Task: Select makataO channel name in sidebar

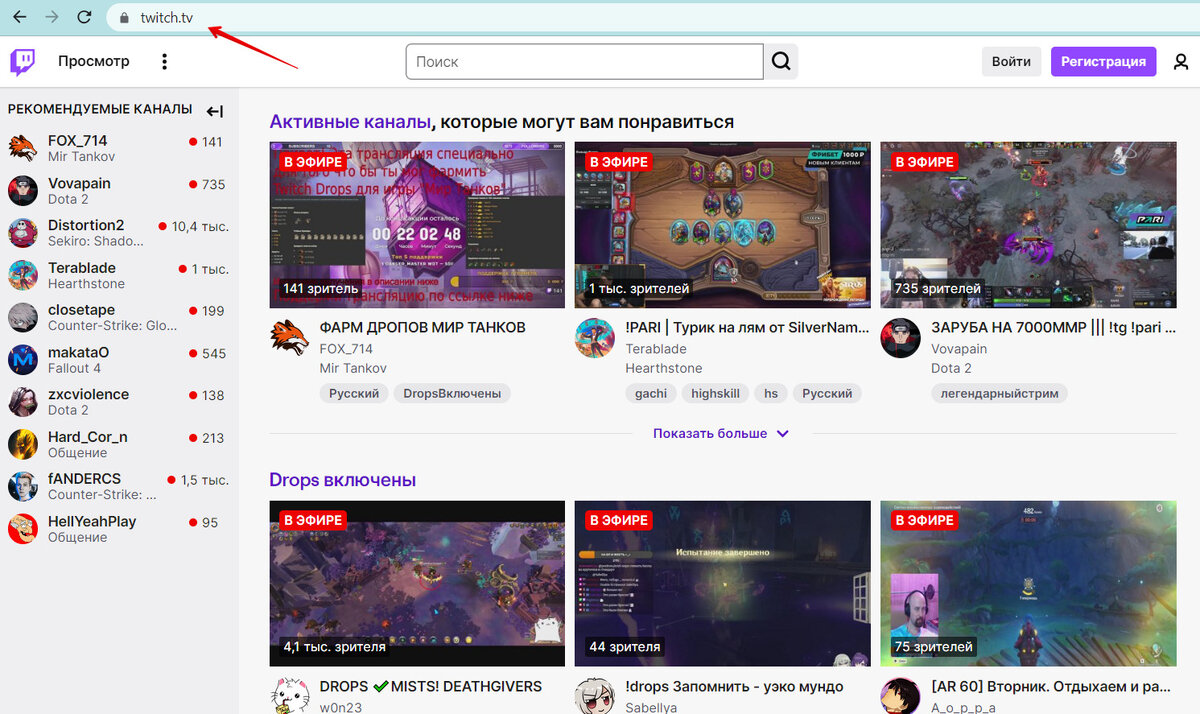Action: pyautogui.click(x=79, y=352)
